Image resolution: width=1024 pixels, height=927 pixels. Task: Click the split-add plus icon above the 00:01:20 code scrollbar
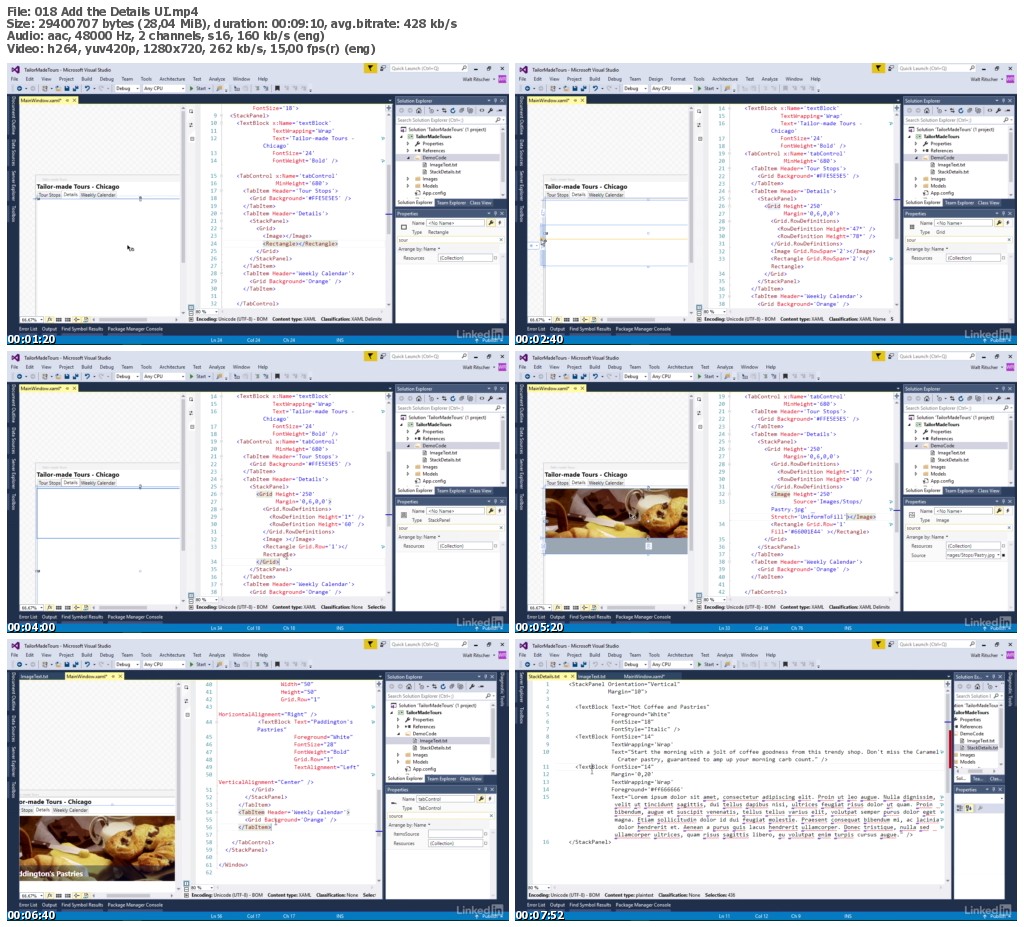389,108
